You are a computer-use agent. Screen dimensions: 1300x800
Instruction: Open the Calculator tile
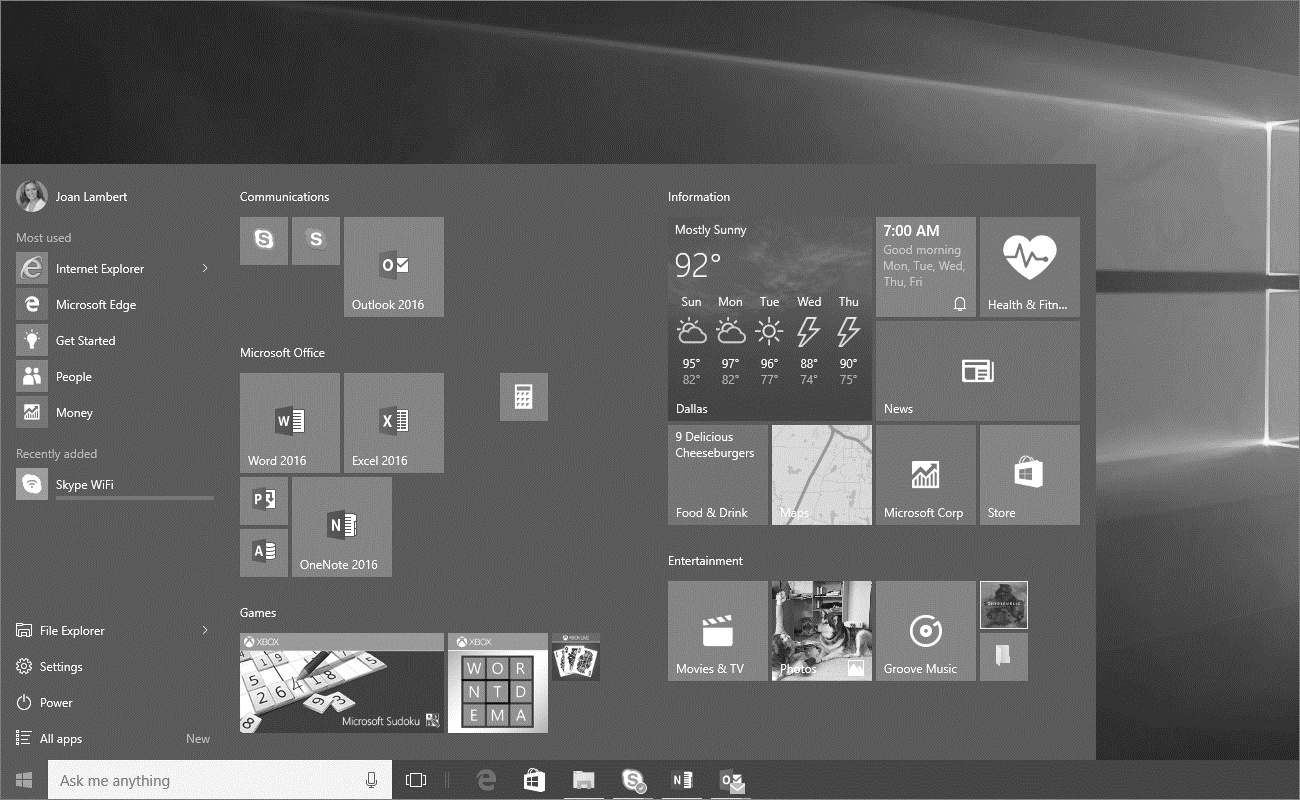524,397
